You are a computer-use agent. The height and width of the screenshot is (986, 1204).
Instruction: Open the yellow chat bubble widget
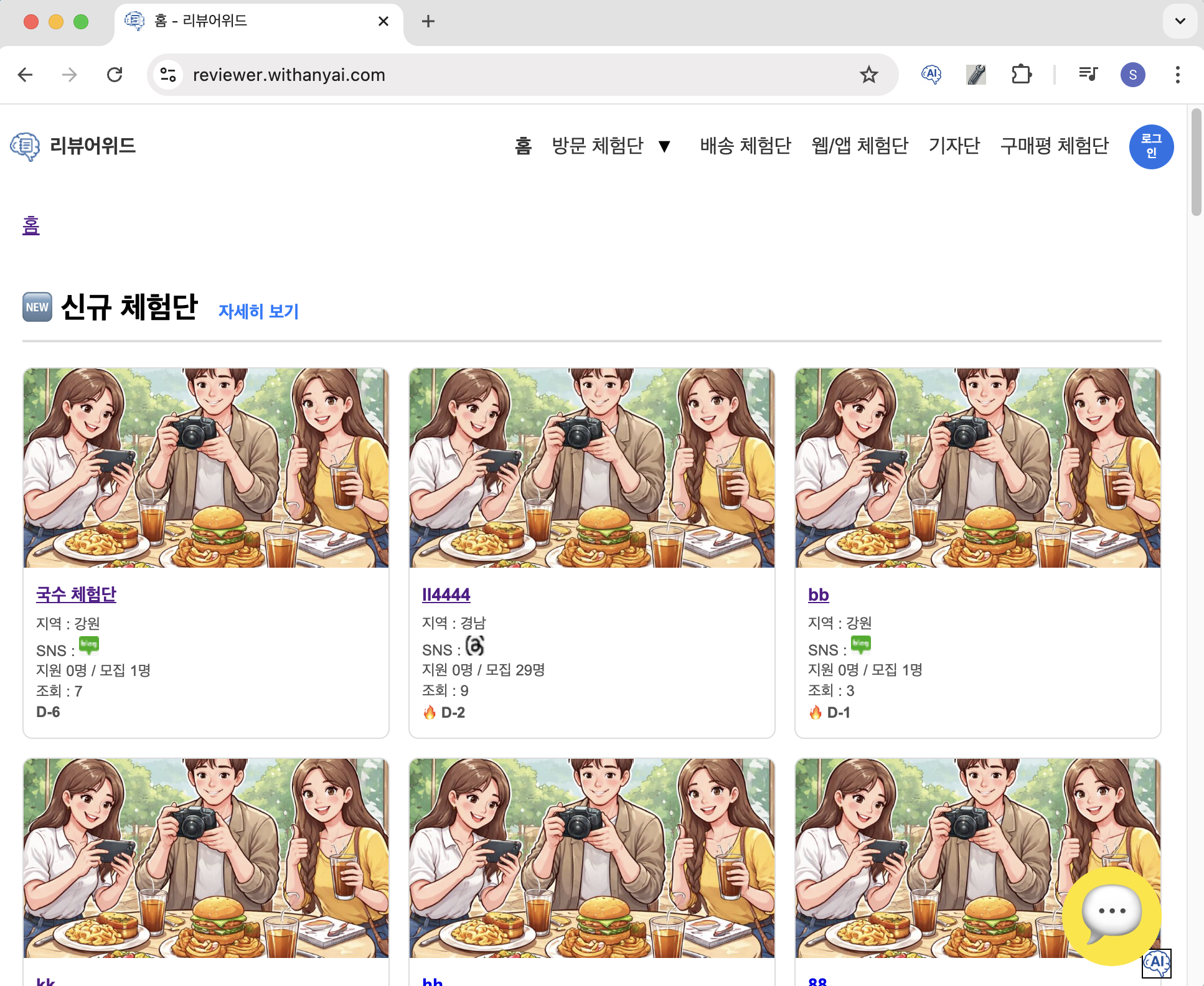point(1111,914)
